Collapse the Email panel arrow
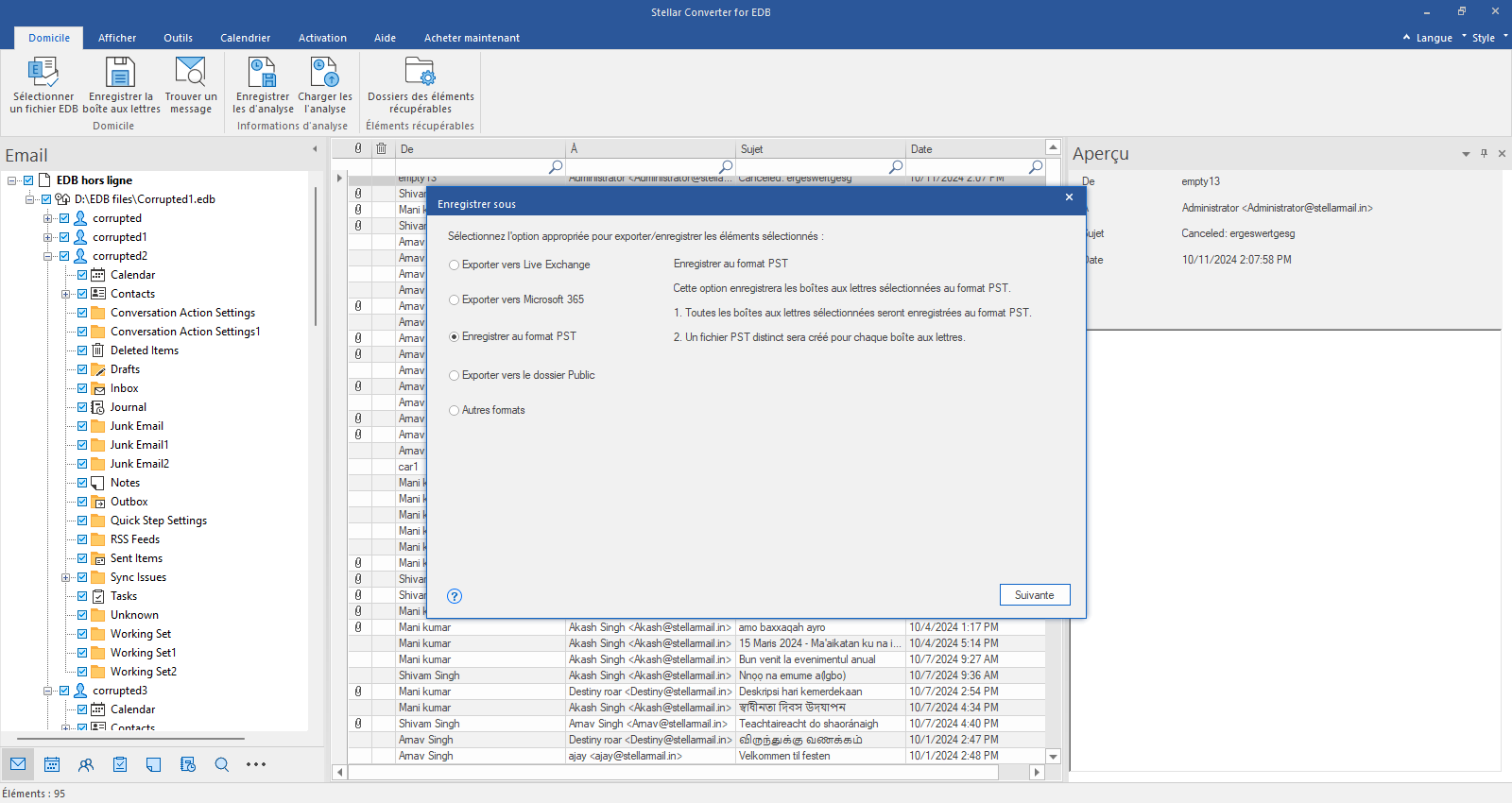The height and width of the screenshot is (803, 1512). pyautogui.click(x=315, y=148)
